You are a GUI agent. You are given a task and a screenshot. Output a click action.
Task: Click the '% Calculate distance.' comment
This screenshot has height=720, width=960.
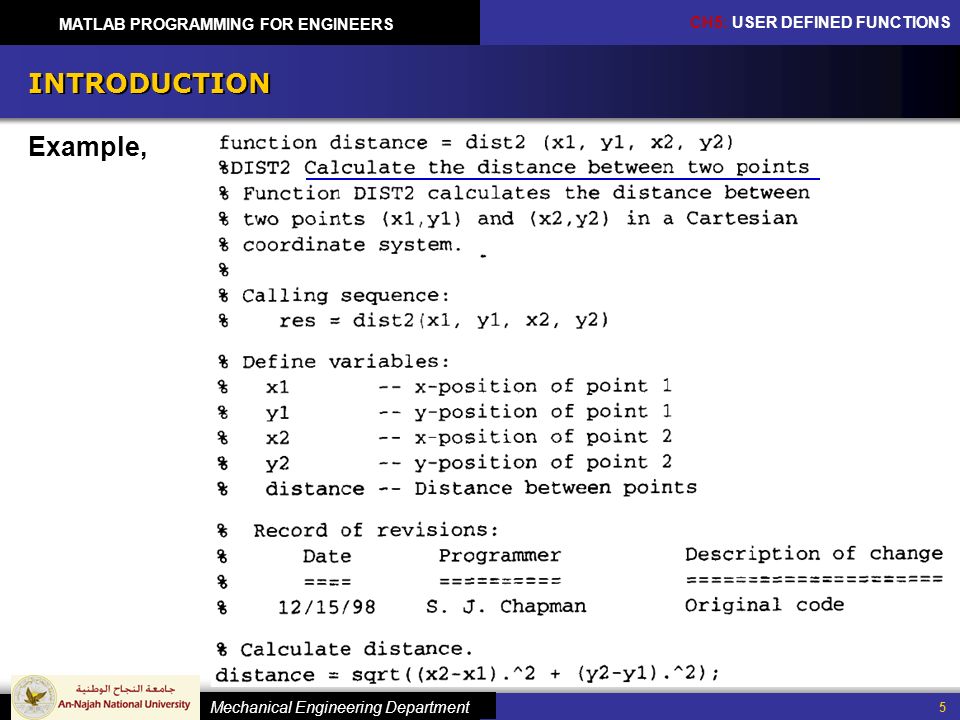point(345,649)
